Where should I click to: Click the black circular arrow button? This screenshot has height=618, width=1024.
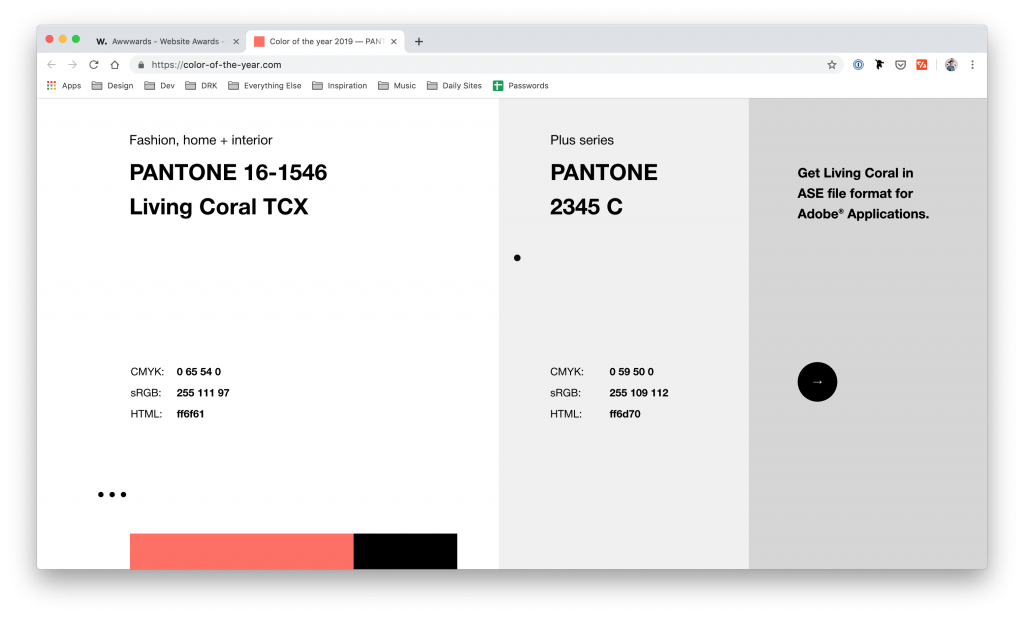point(817,382)
